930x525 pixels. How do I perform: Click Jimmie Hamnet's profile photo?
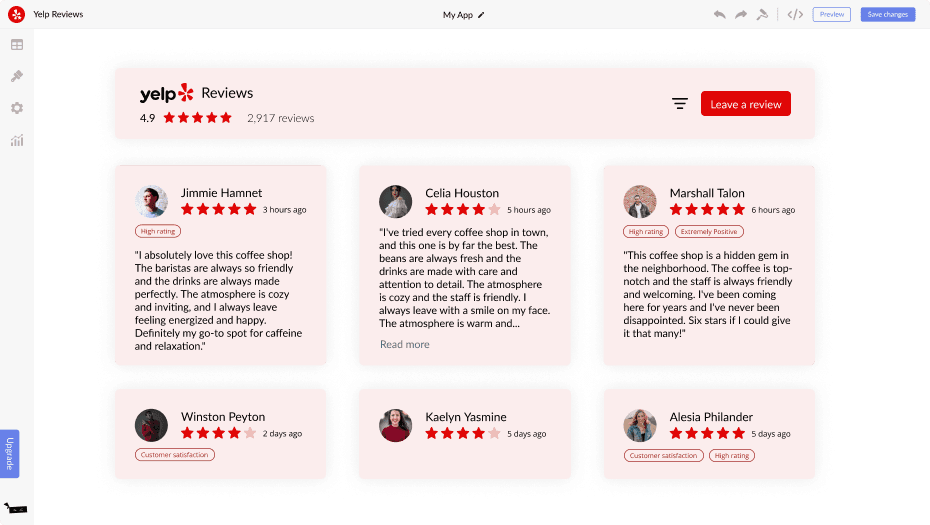click(x=151, y=202)
